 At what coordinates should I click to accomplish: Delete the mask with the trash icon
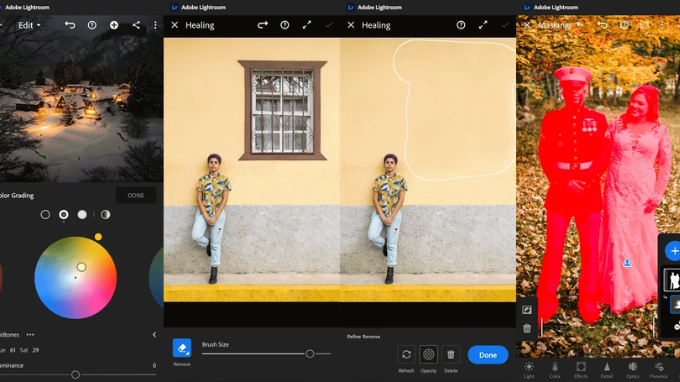pyautogui.click(x=527, y=328)
